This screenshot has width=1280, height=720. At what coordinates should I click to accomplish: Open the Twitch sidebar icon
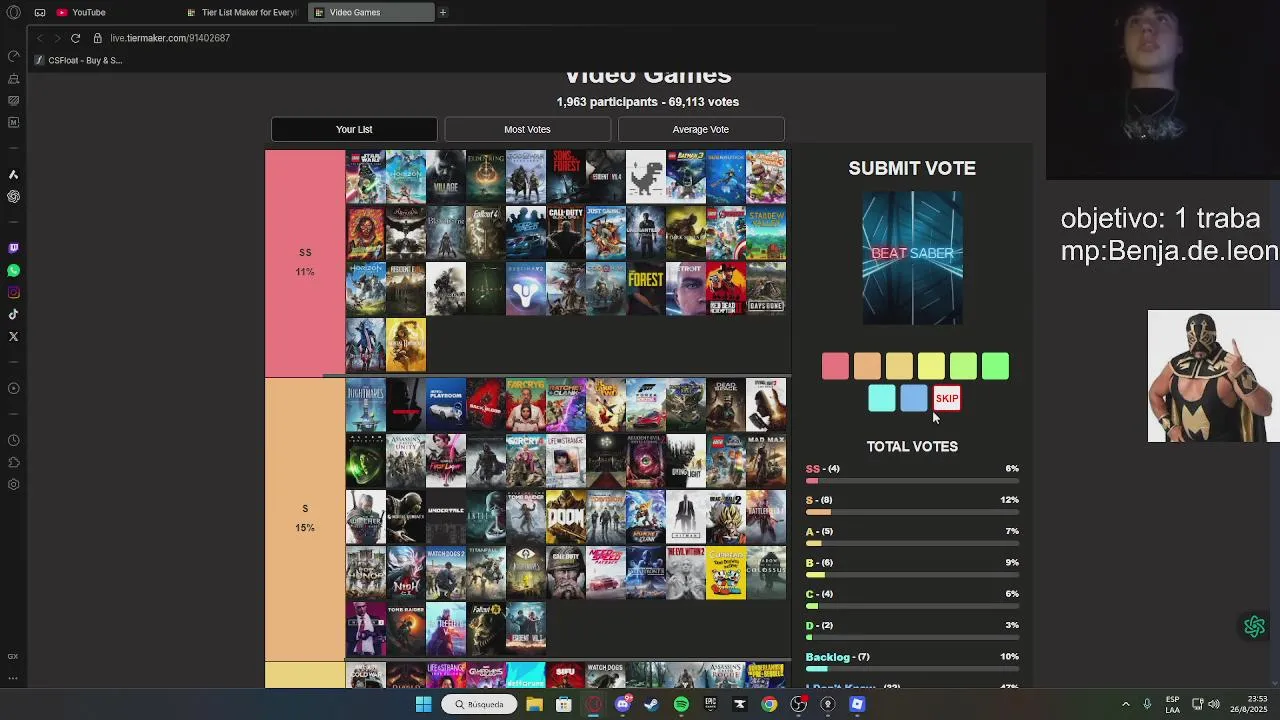13,248
